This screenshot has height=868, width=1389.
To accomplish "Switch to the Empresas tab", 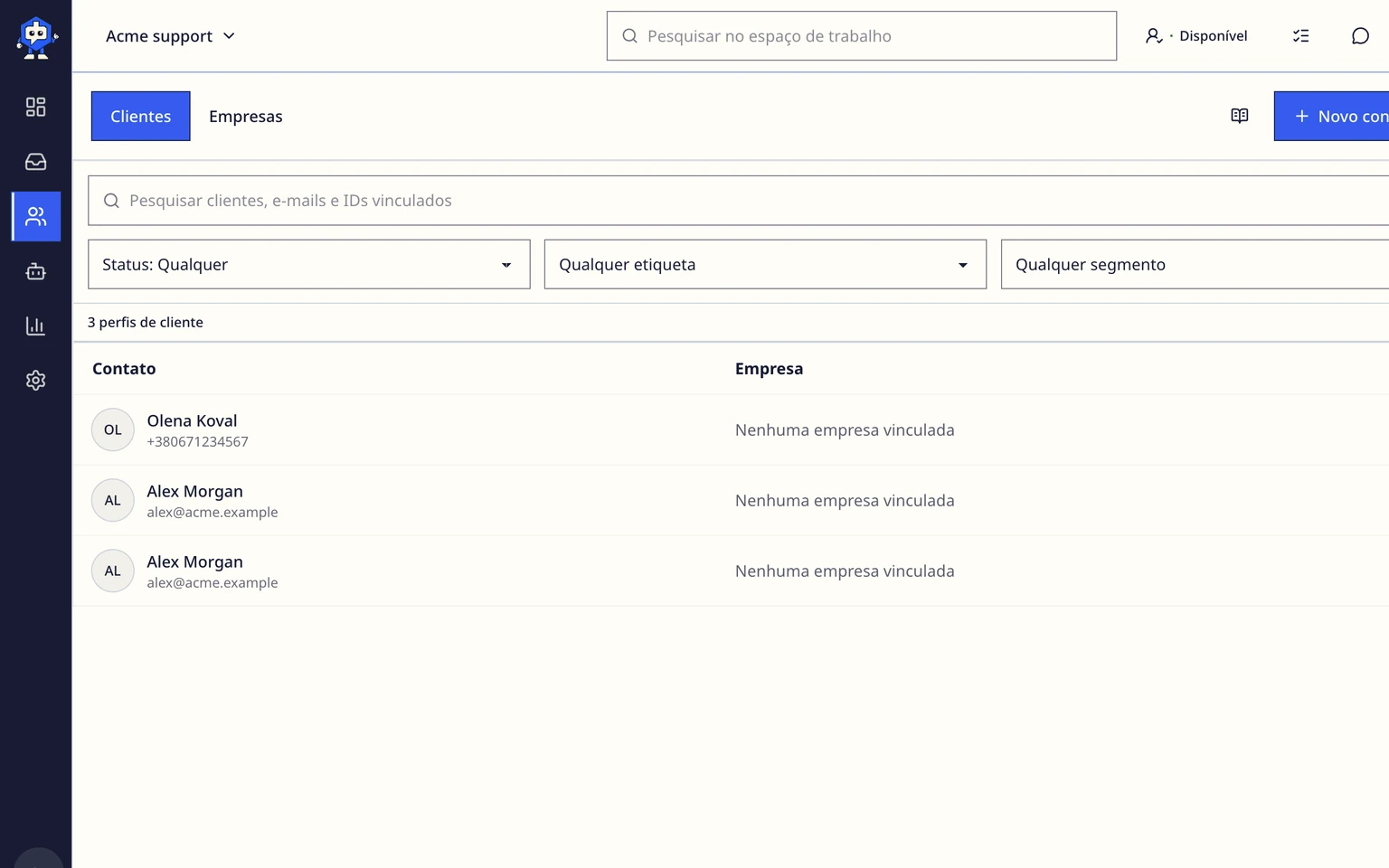I will (246, 116).
